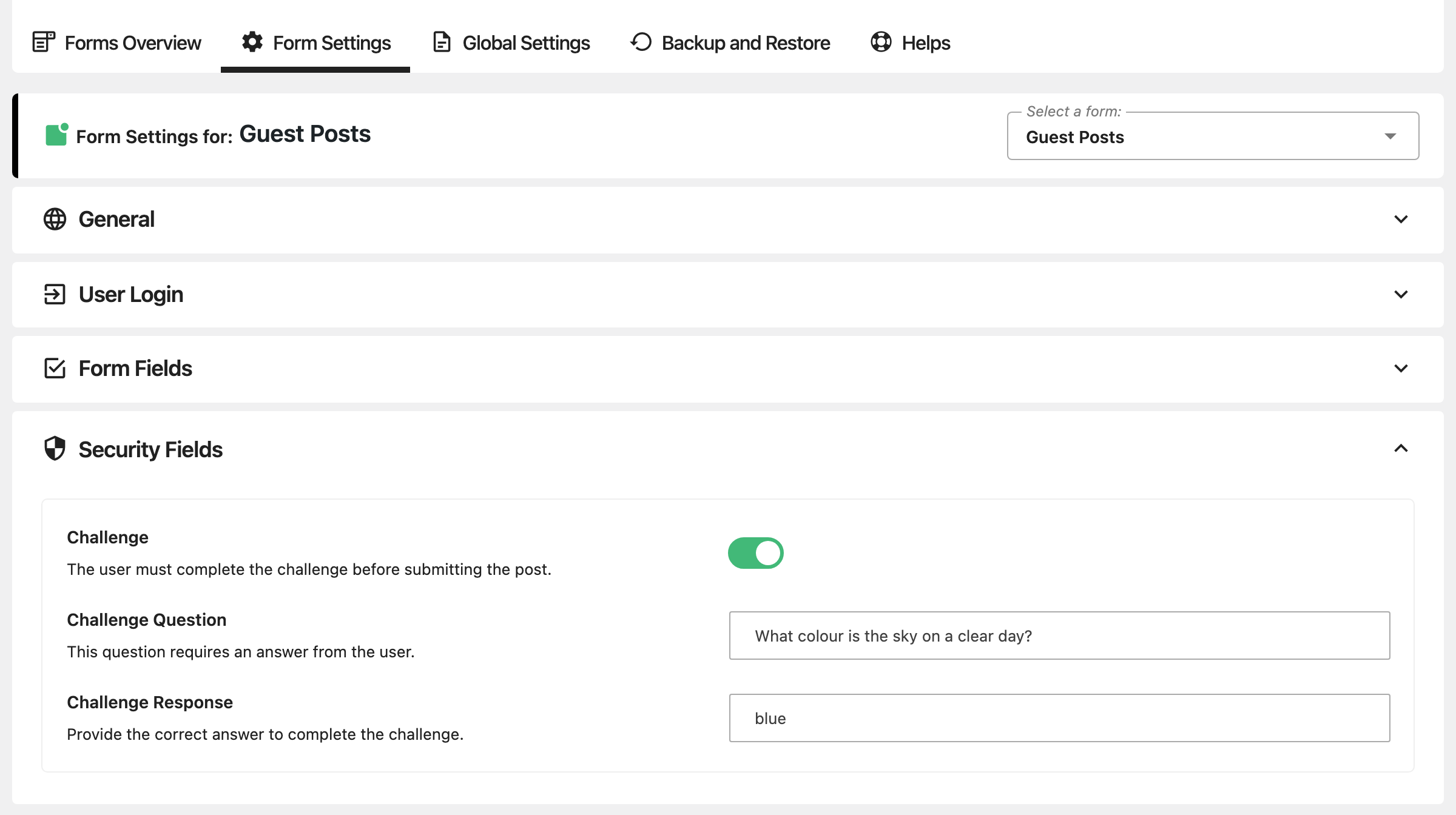Screen dimensions: 1456x815
Task: Click the User Login section heading
Action: point(131,294)
